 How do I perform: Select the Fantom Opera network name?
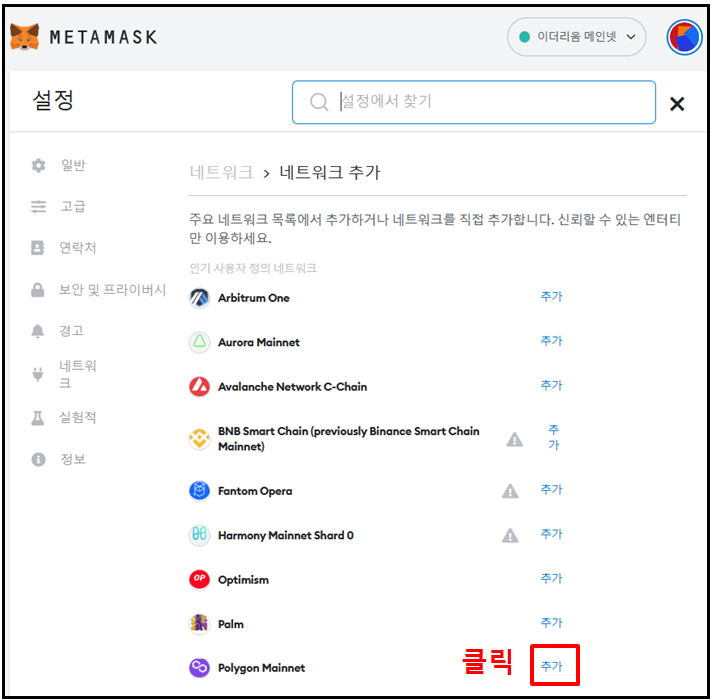[255, 491]
